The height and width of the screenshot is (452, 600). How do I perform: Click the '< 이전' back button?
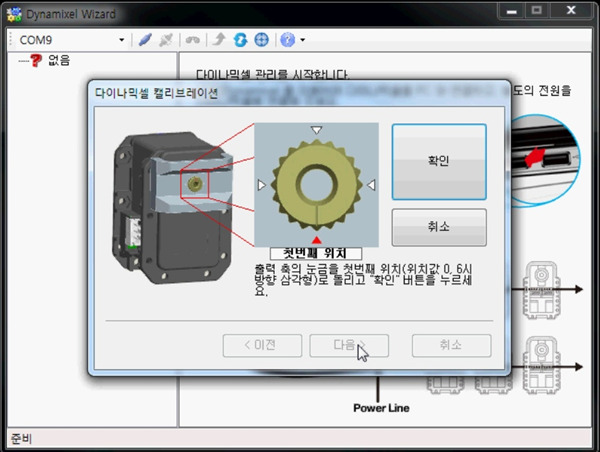262,345
